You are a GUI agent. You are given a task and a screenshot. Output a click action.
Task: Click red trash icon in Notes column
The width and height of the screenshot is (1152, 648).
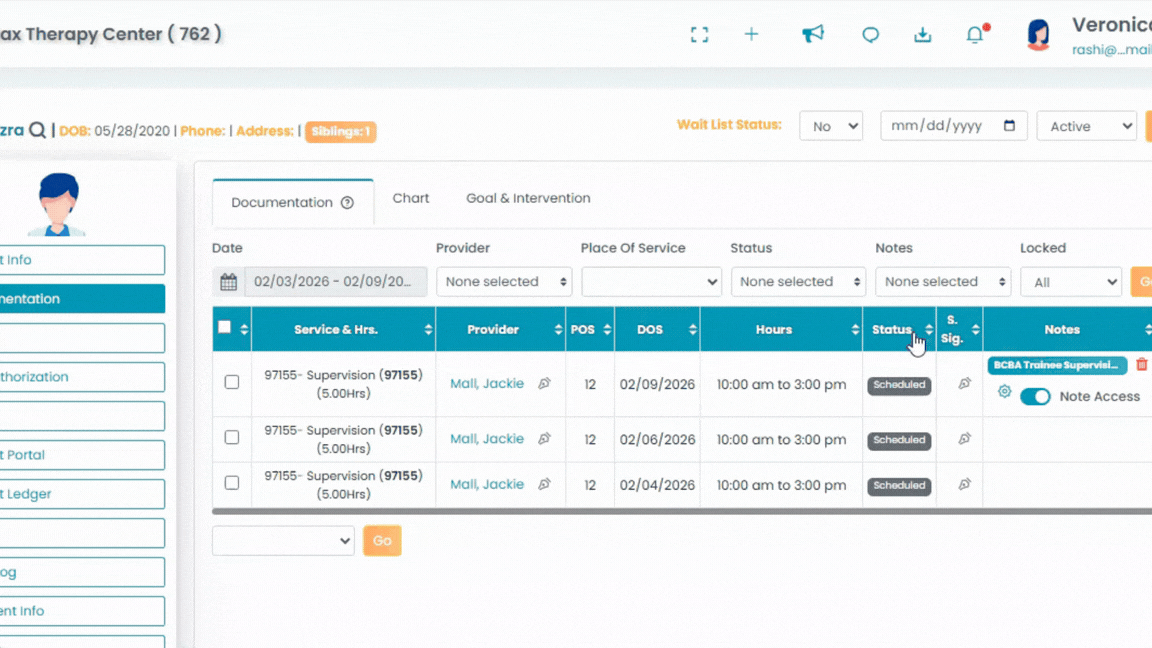coord(1142,365)
